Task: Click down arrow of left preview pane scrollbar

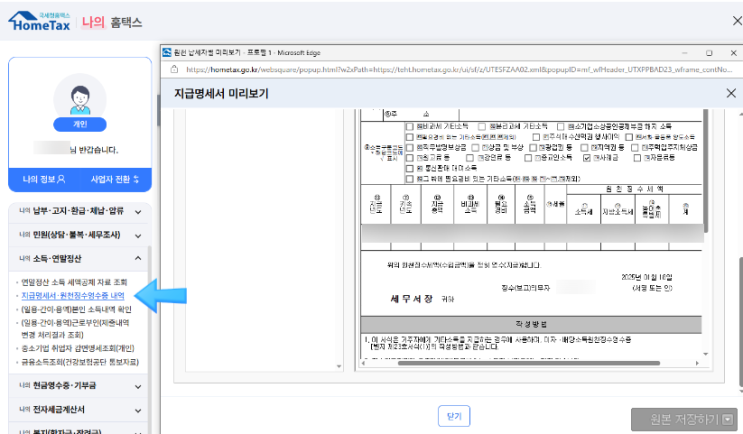Action: pos(339,366)
